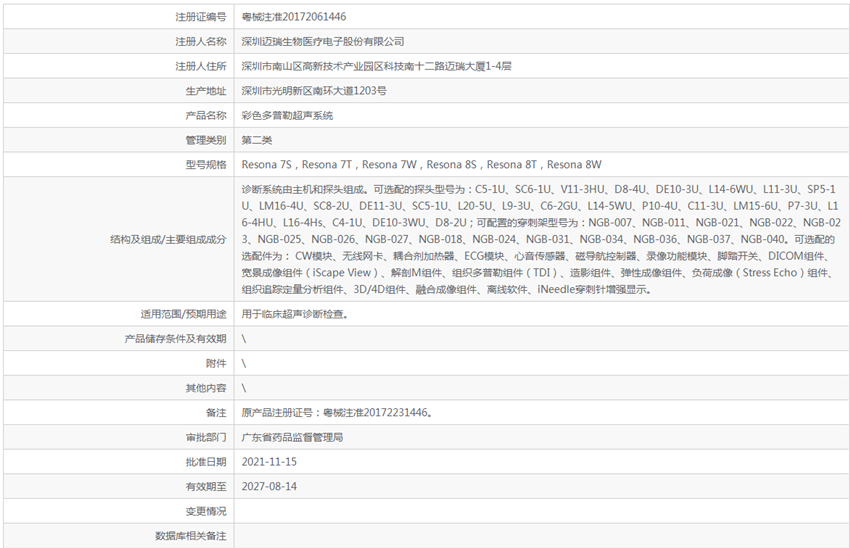Click the 管理类别 label

tap(206, 140)
